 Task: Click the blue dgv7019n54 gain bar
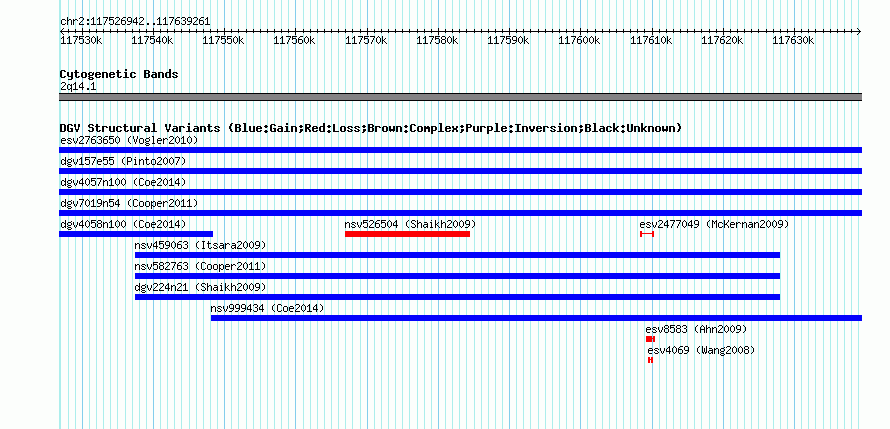[x=460, y=213]
